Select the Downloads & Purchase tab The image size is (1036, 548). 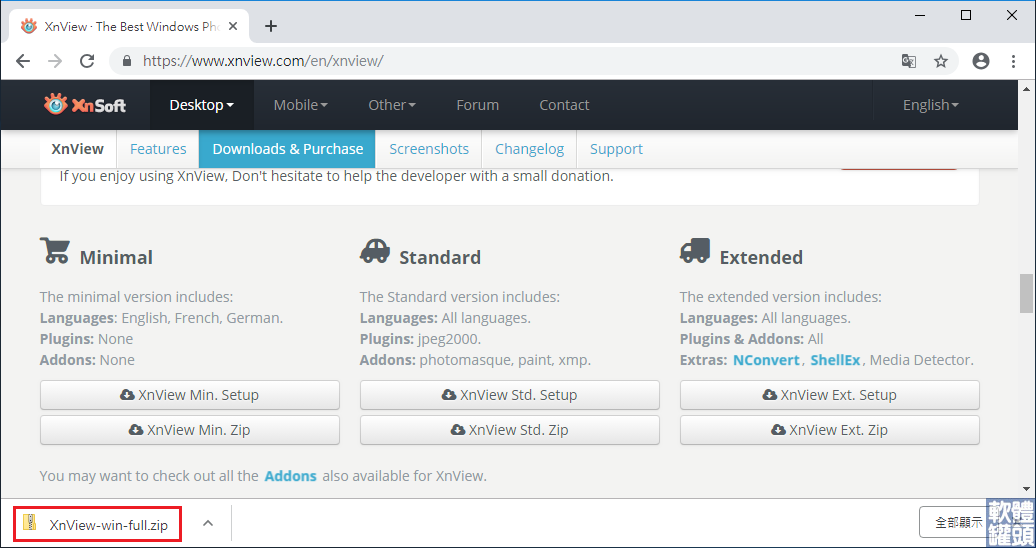(287, 149)
